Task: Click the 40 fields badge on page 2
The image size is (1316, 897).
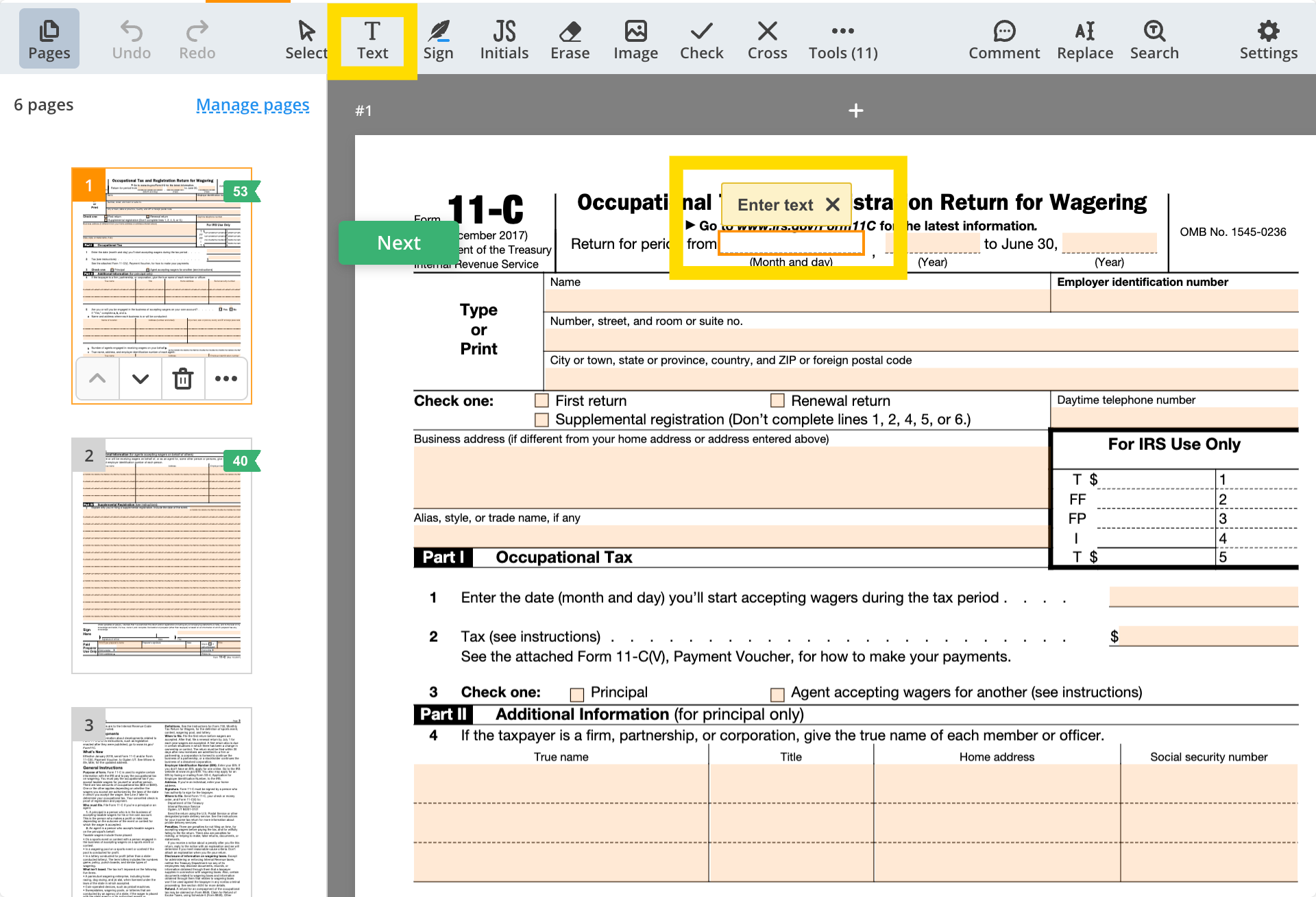Action: pyautogui.click(x=241, y=461)
